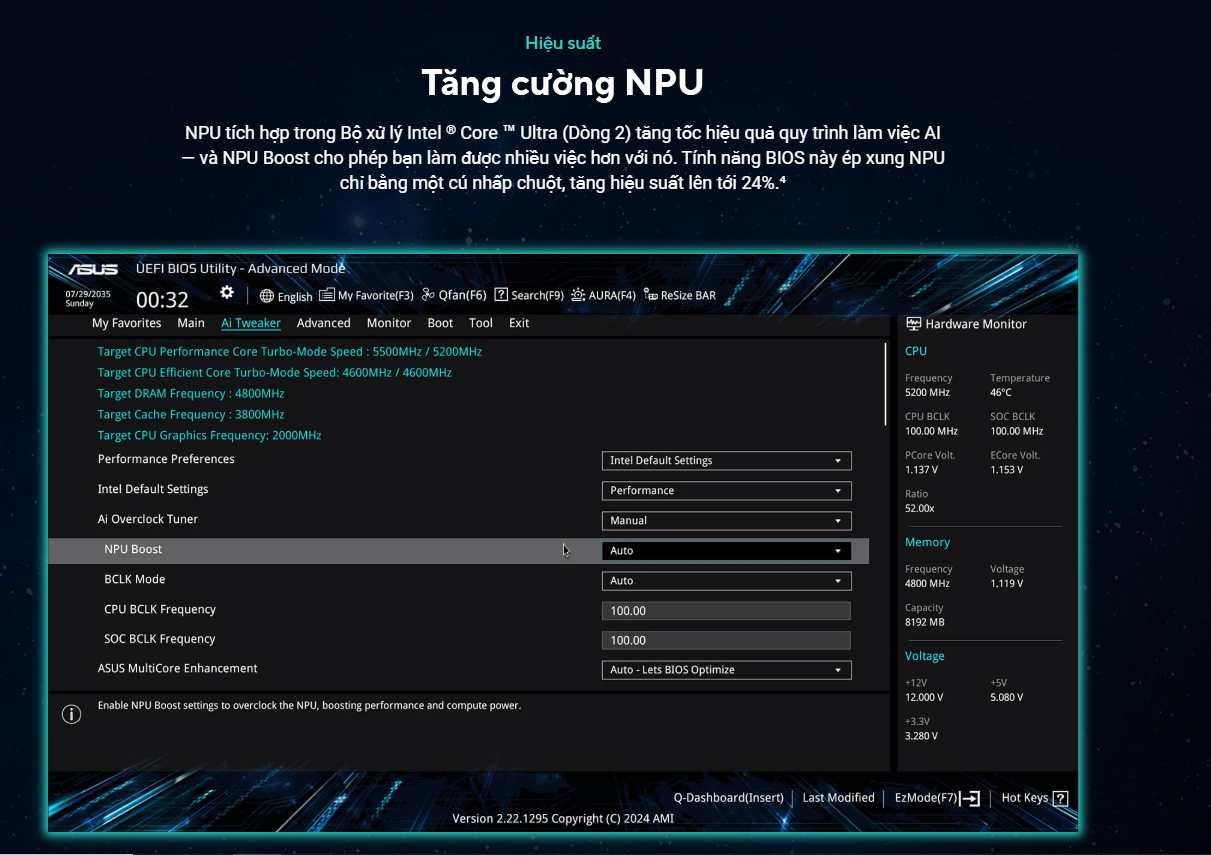This screenshot has height=855, width=1211.
Task: Open the Exit tab
Action: (519, 323)
